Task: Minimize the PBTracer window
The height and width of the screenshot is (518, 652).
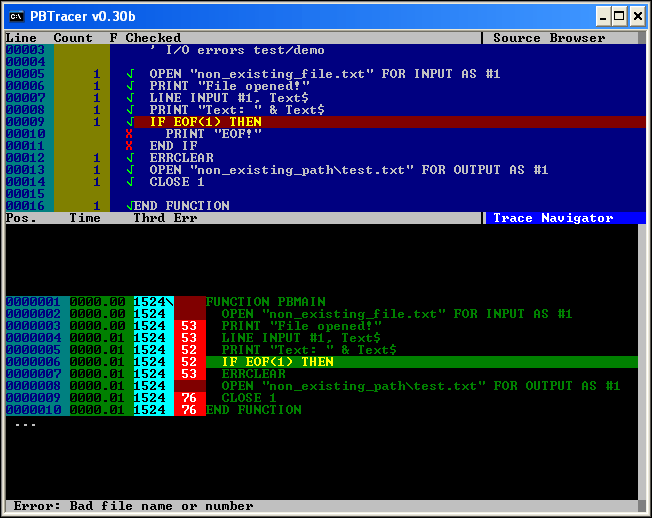Action: click(x=603, y=17)
